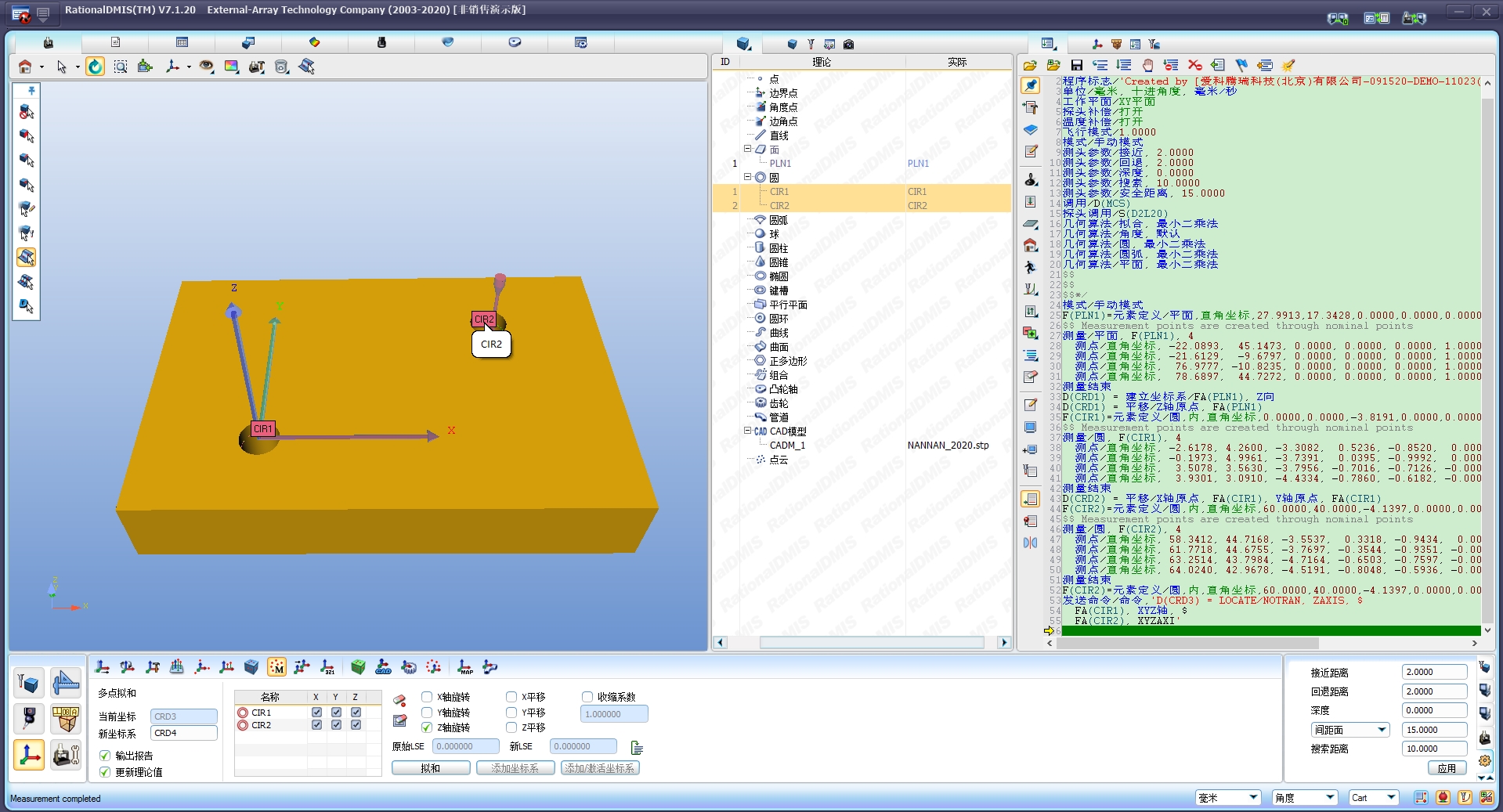Enable X平移 checkbox

click(x=511, y=697)
